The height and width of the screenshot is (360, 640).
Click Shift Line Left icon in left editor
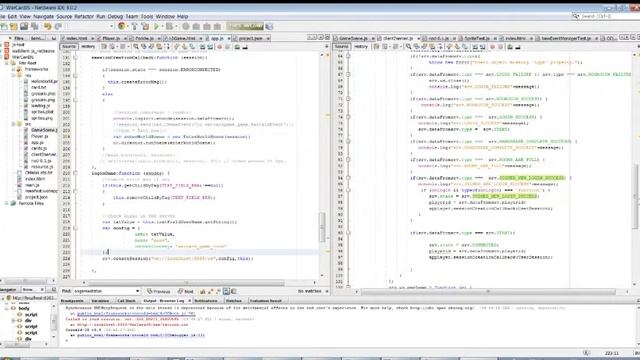202,47
